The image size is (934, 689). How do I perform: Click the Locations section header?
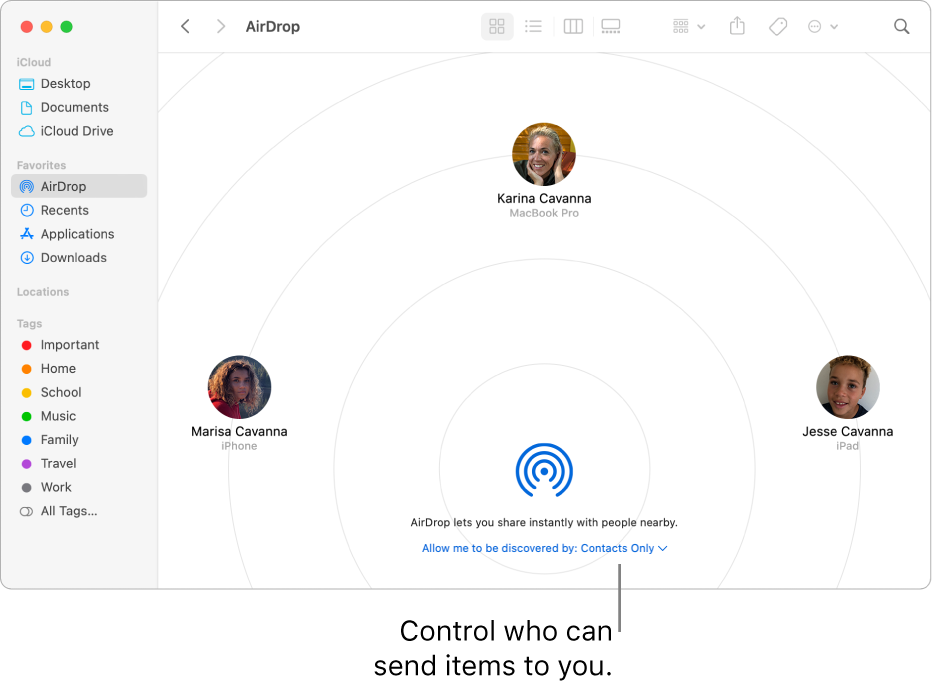43,292
